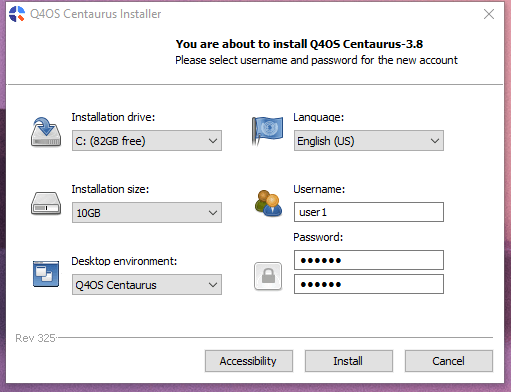Open the Desktop environment Q4OS Centaurus dropdown

[147, 285]
